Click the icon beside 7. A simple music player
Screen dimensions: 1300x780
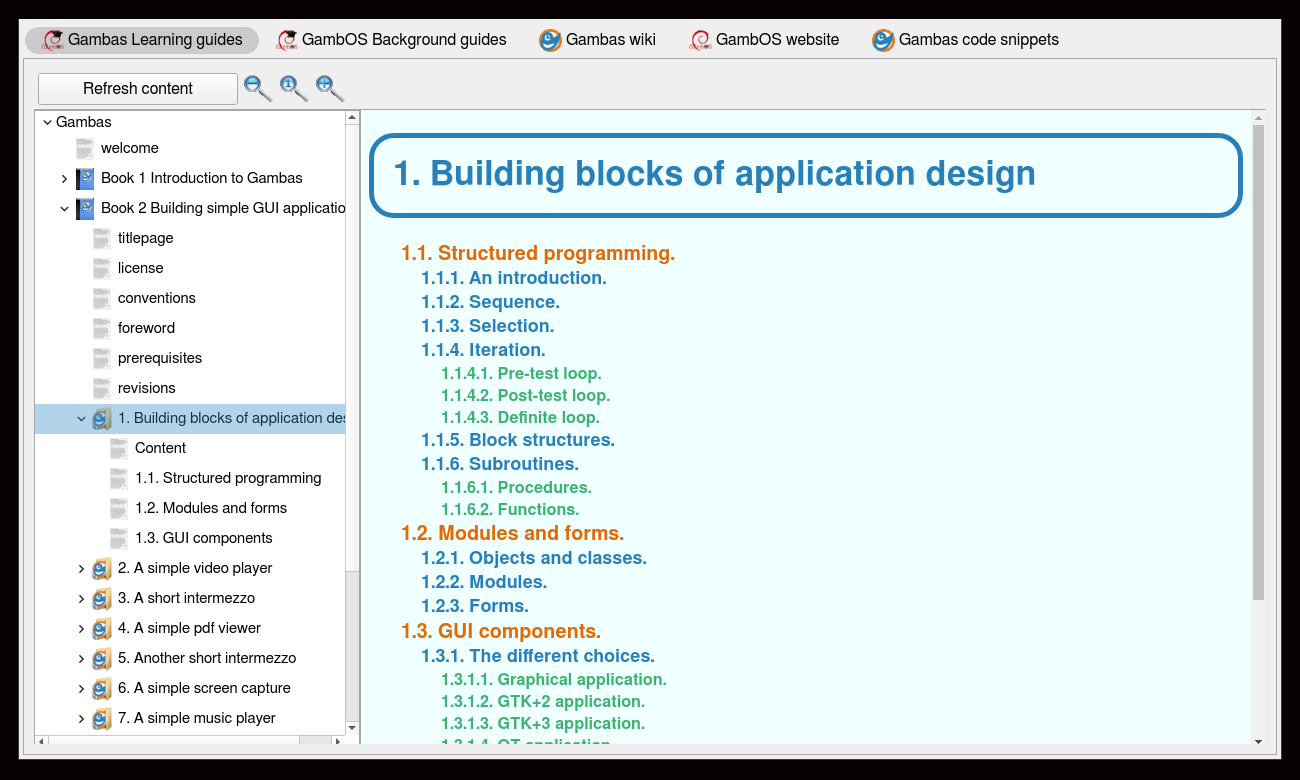(x=101, y=719)
